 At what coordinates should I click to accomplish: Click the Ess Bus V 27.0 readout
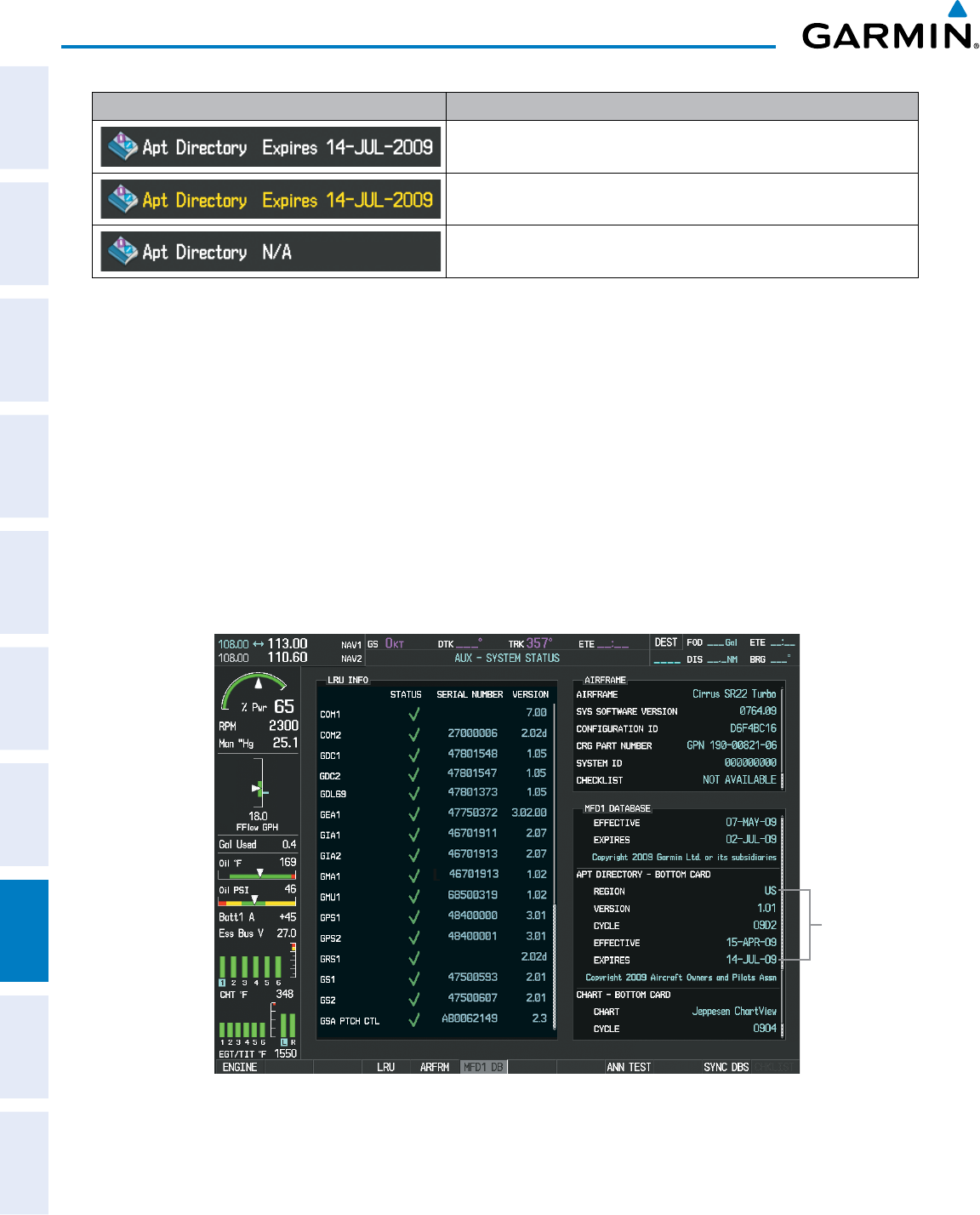258,933
